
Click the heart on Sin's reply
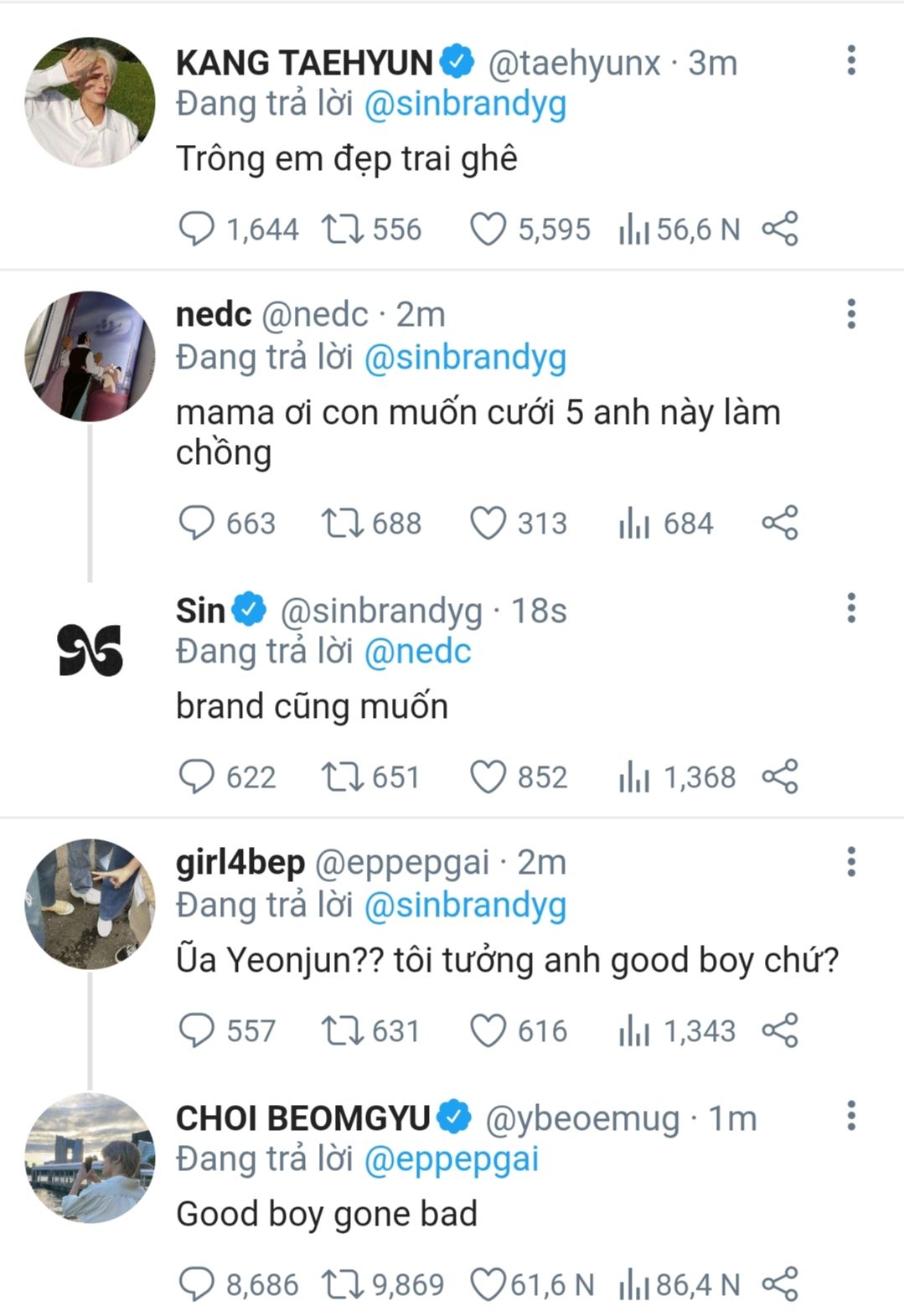click(x=488, y=777)
